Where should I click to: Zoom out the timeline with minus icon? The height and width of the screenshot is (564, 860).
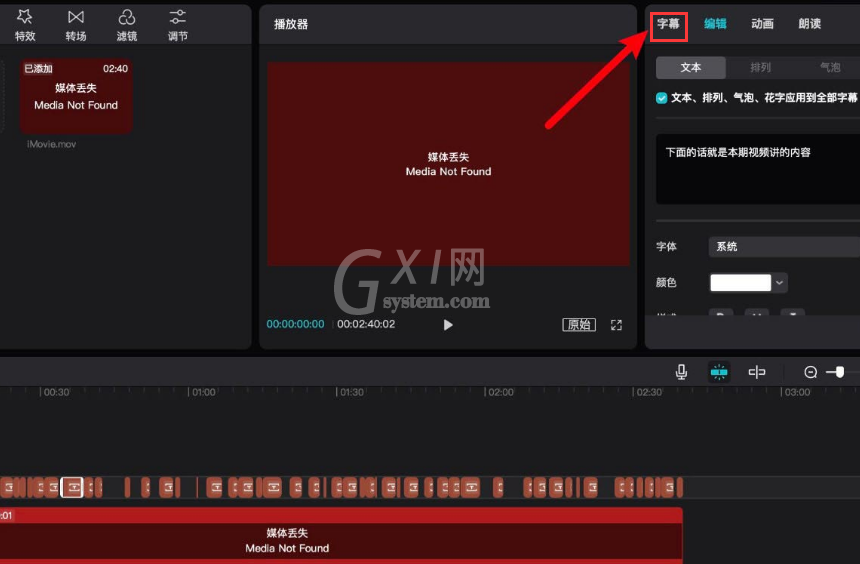810,372
